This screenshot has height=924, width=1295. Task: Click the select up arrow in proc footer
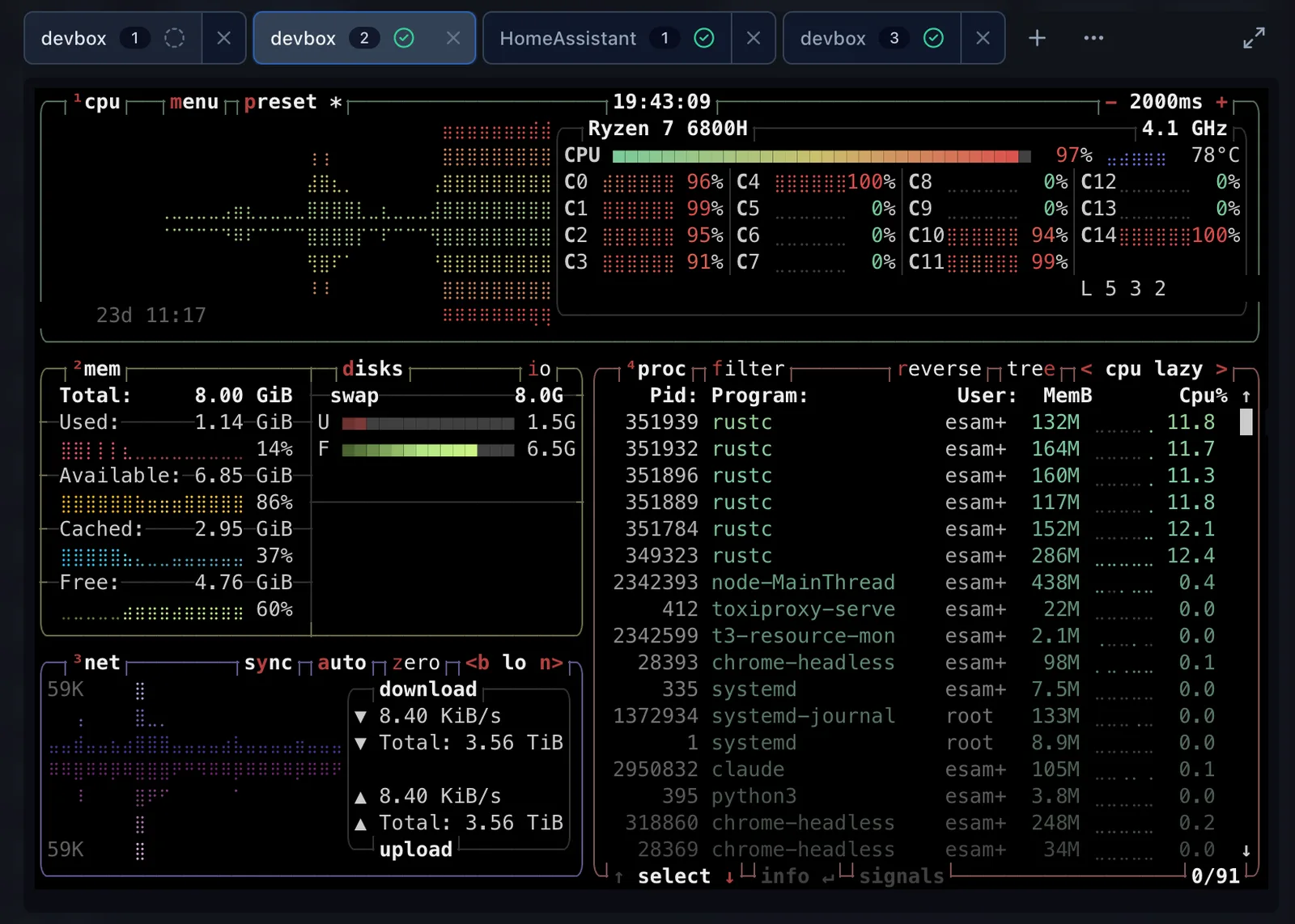pyautogui.click(x=619, y=877)
